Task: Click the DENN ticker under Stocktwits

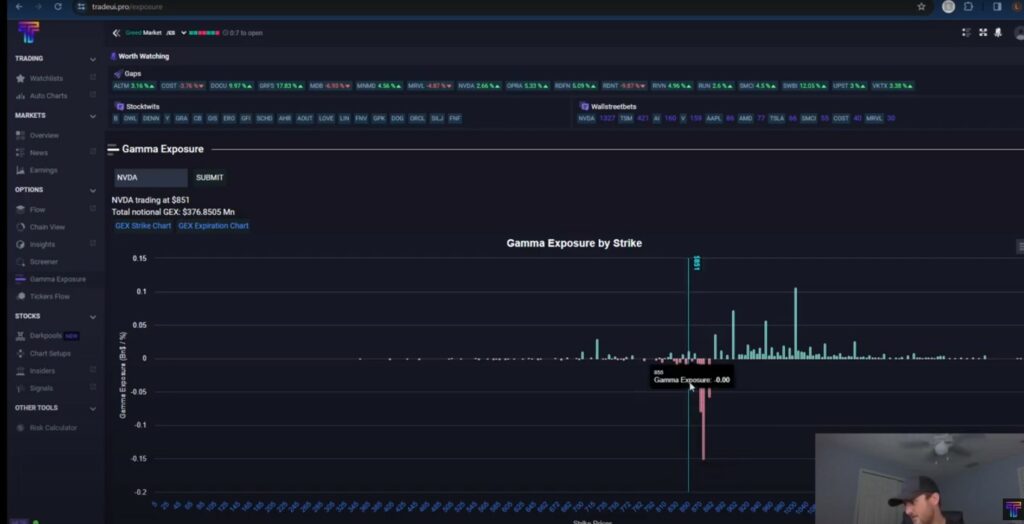Action: [x=151, y=119]
